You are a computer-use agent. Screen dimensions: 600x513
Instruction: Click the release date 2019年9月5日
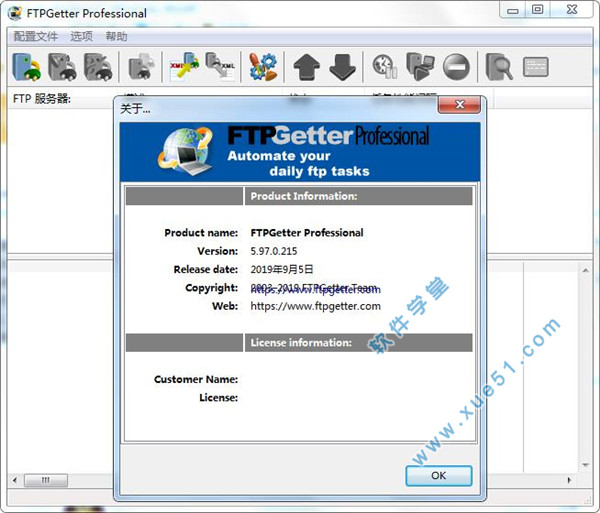coord(282,269)
